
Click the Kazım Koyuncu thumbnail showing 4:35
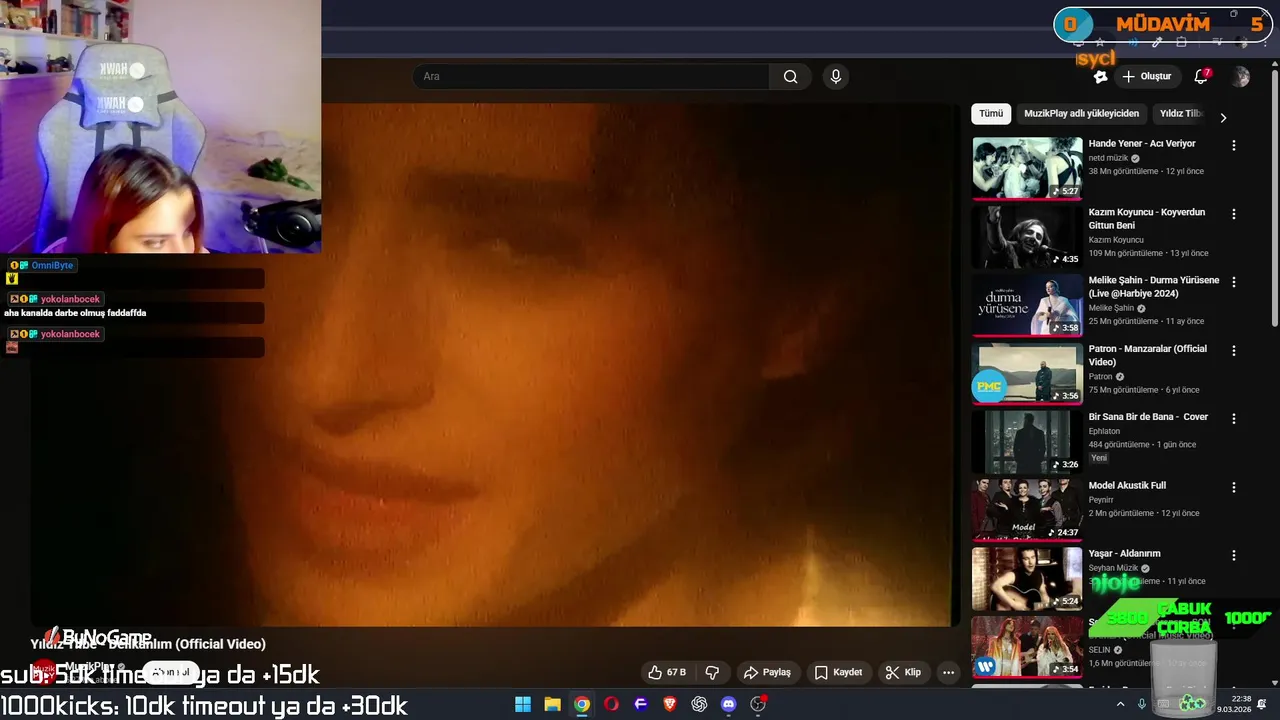point(1027,237)
